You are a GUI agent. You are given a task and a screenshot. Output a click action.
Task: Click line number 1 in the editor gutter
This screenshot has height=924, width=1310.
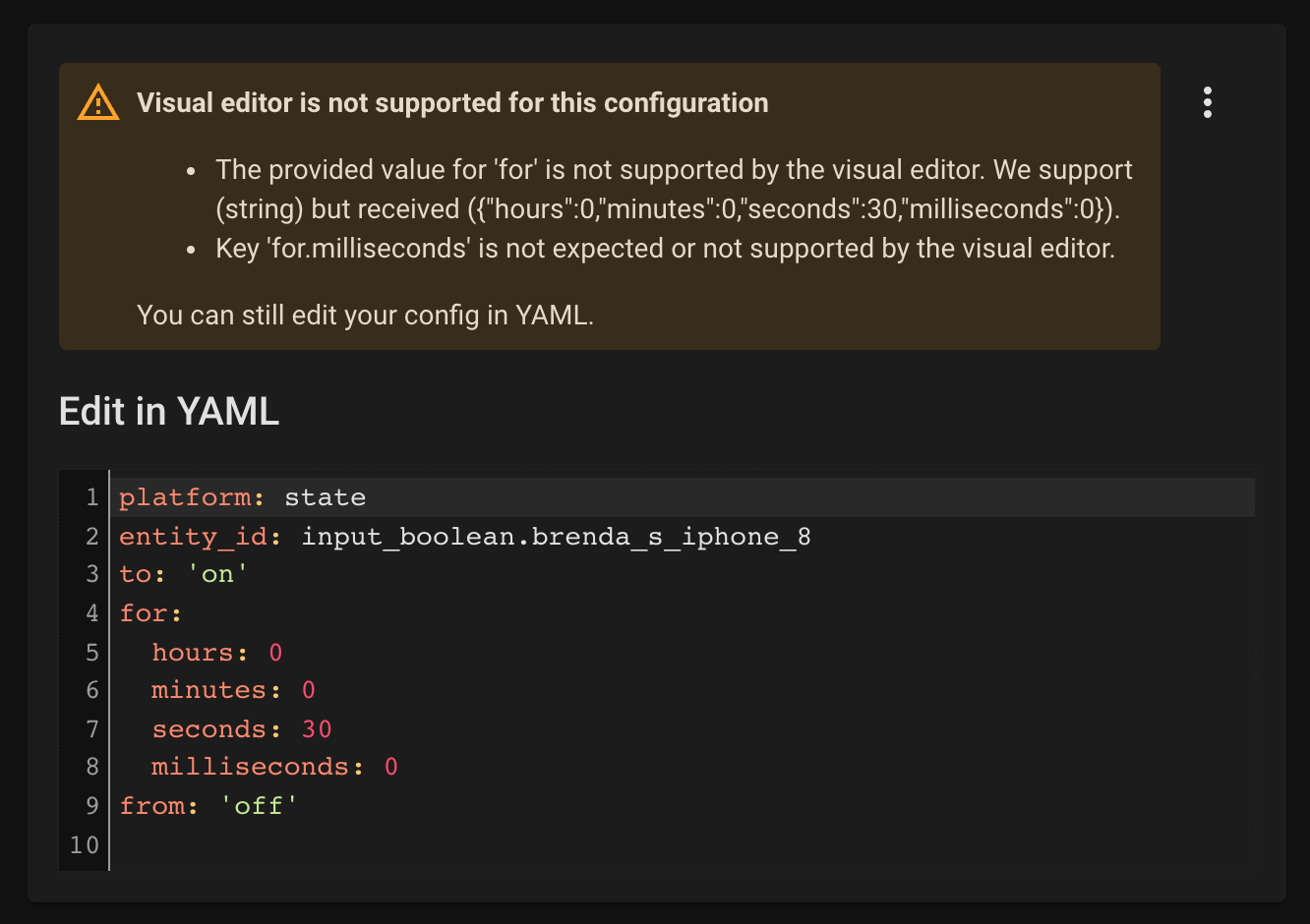coord(91,497)
